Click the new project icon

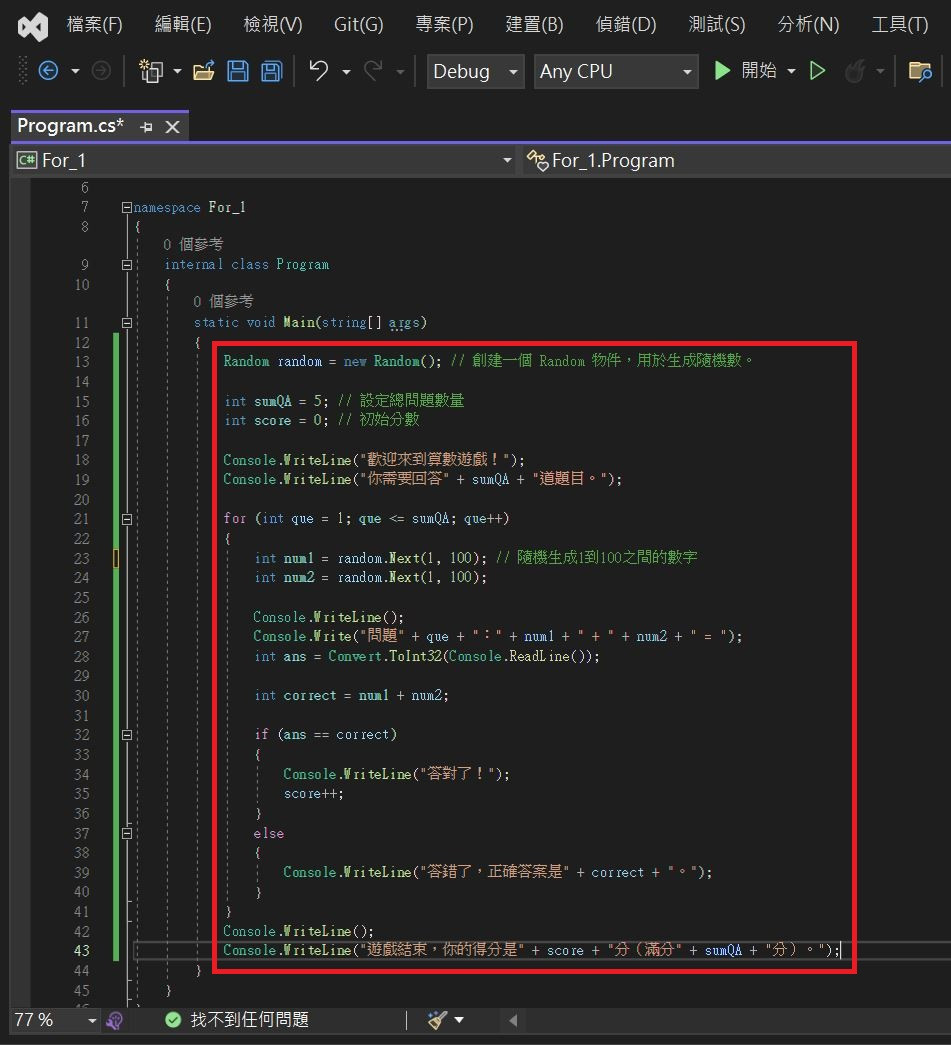click(151, 71)
